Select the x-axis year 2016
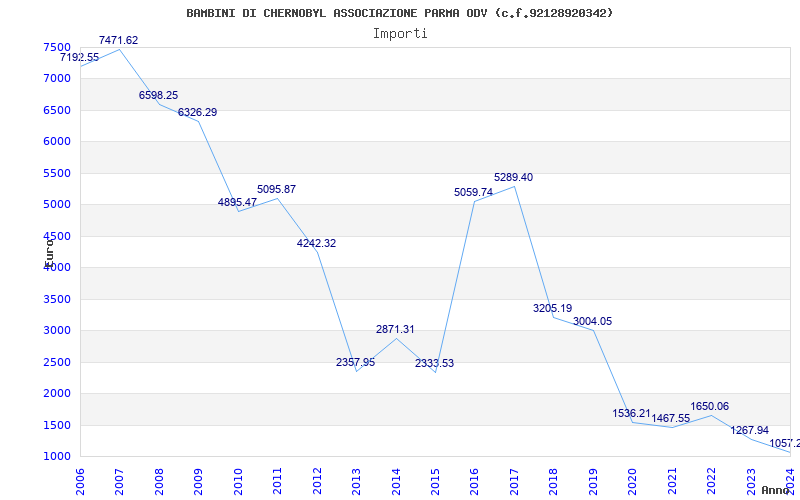Viewport: 800px width, 500px height. (474, 482)
